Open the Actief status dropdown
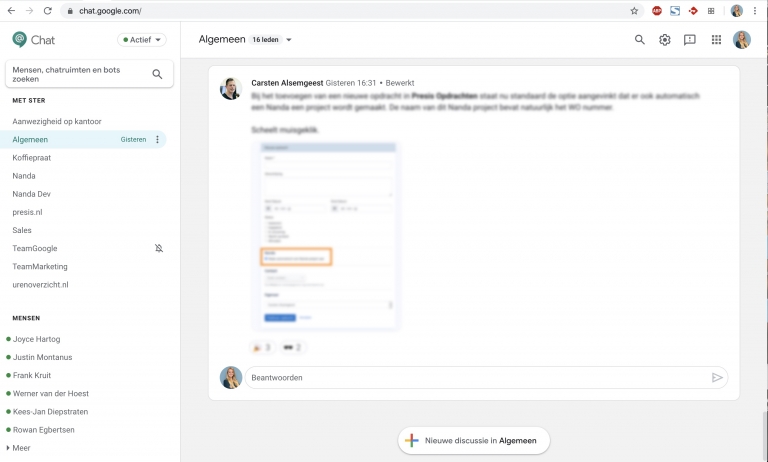The height and width of the screenshot is (462, 768). pos(142,40)
